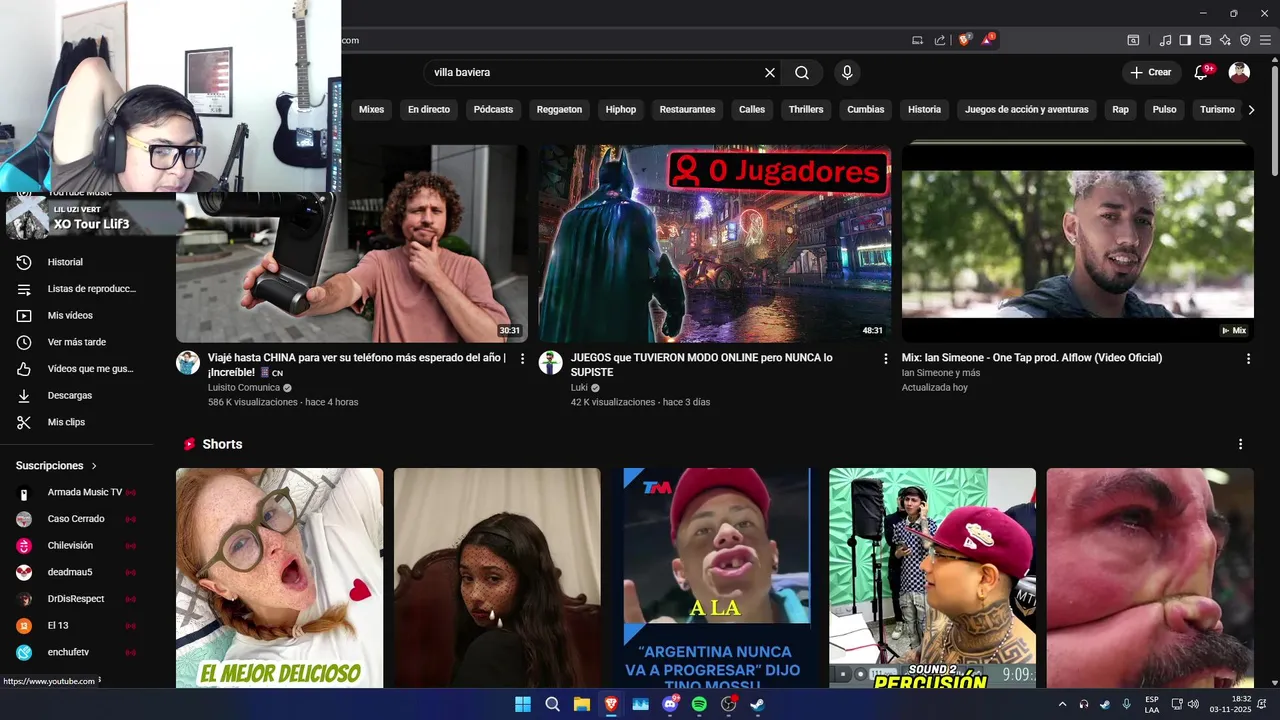
Task: Open the PERCUSIÓN short thumbnail
Action: coord(932,578)
